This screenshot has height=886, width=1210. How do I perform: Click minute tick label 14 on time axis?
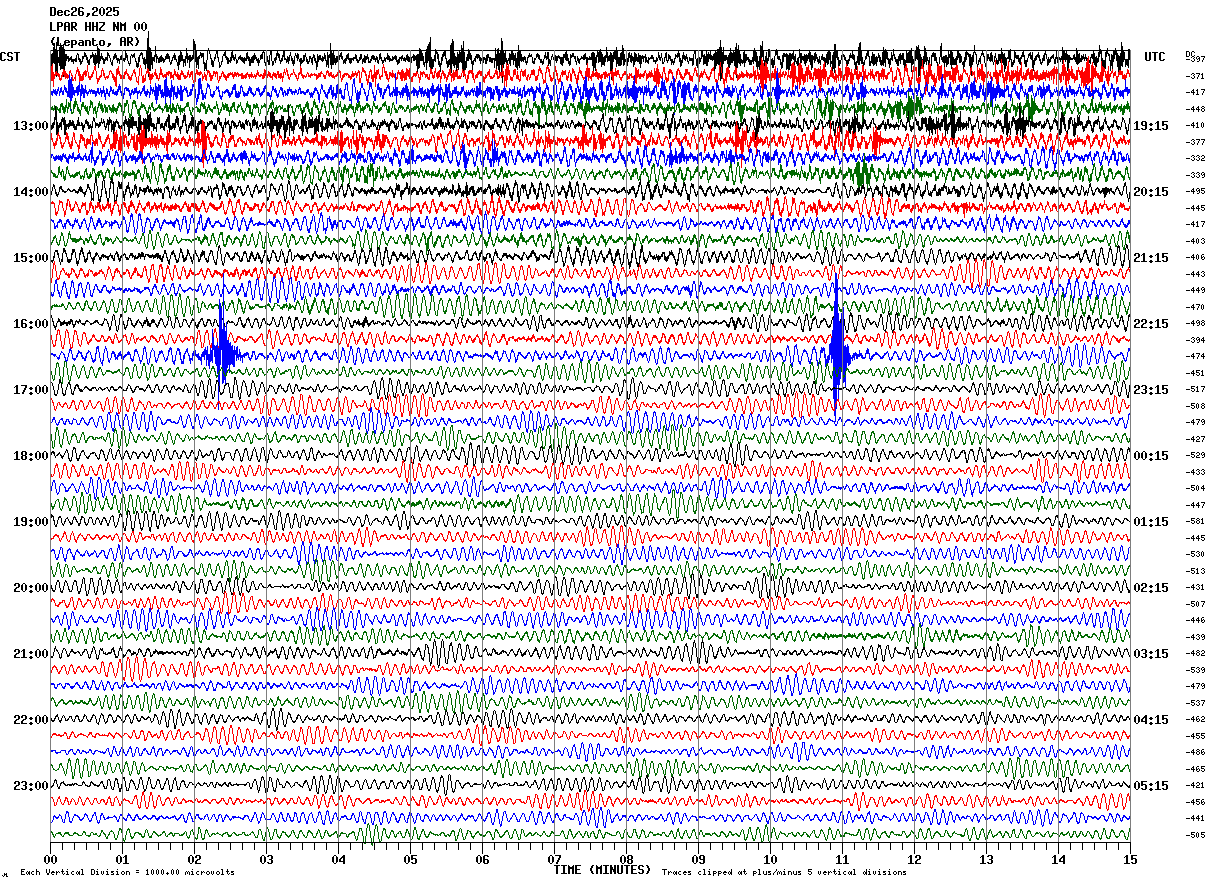pos(1058,859)
